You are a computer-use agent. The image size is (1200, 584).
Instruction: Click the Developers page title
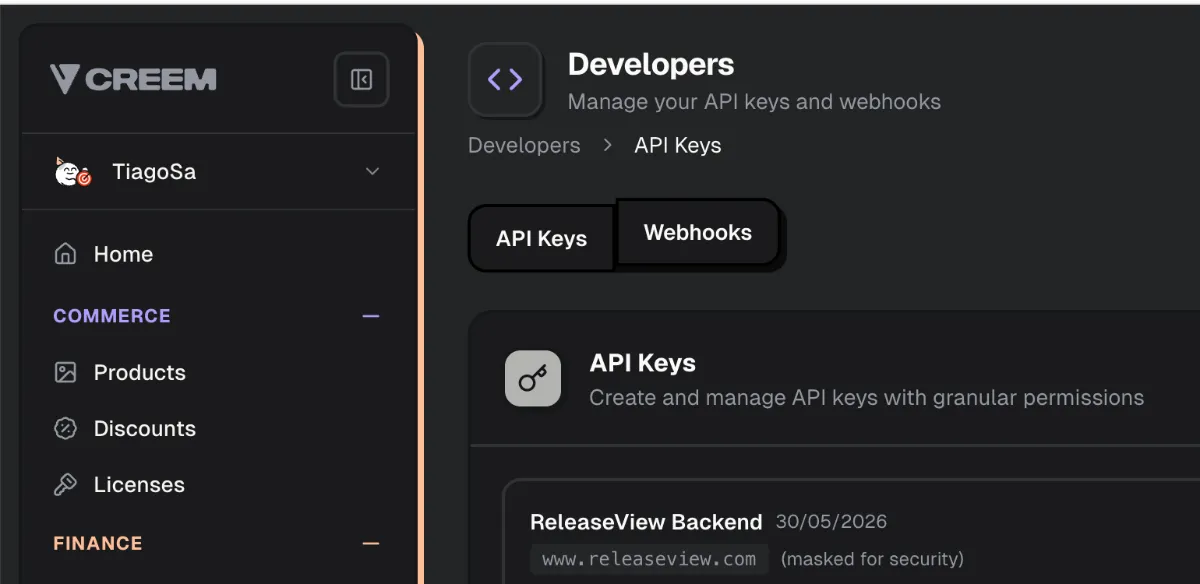click(x=651, y=65)
